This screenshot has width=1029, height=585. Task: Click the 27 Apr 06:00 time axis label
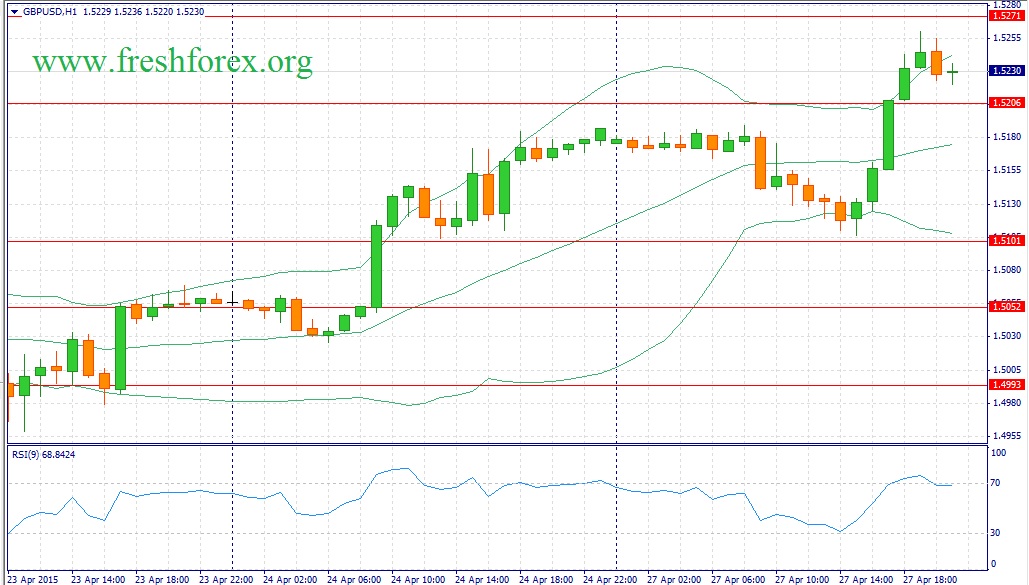(739, 578)
